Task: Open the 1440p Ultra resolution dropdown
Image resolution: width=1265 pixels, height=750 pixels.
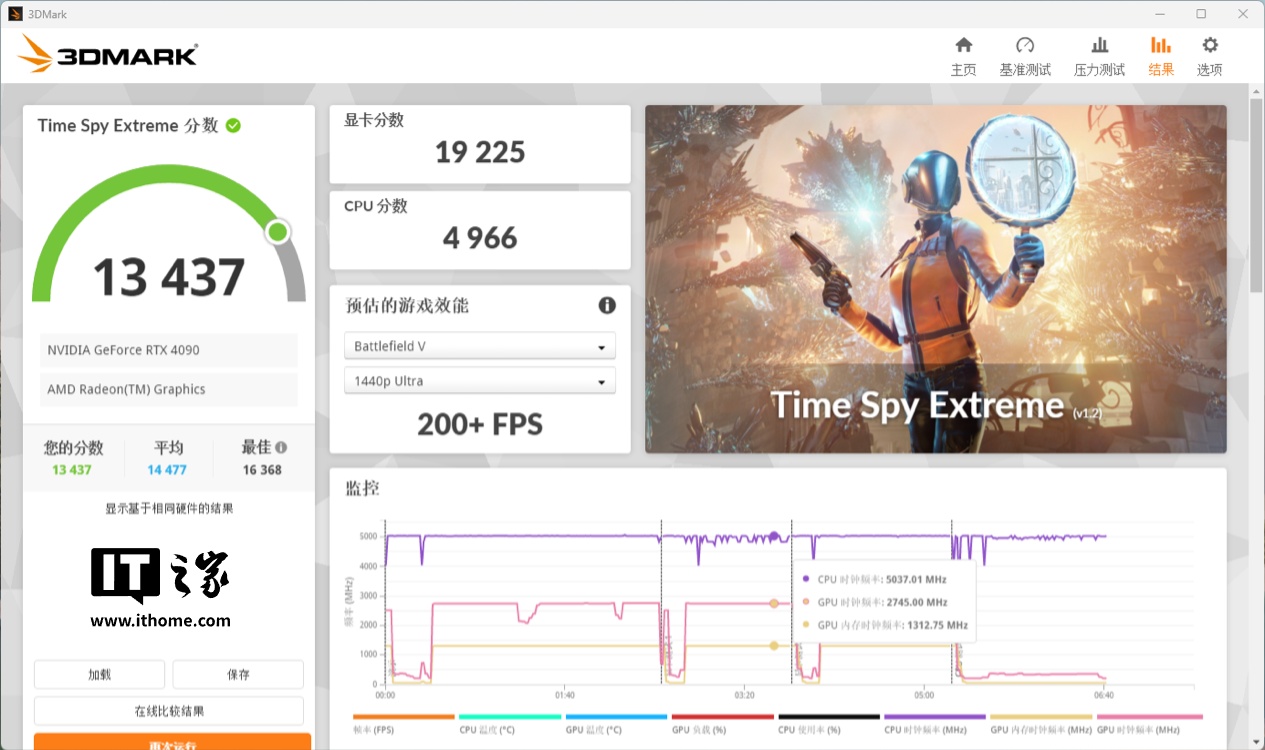Action: (x=480, y=381)
